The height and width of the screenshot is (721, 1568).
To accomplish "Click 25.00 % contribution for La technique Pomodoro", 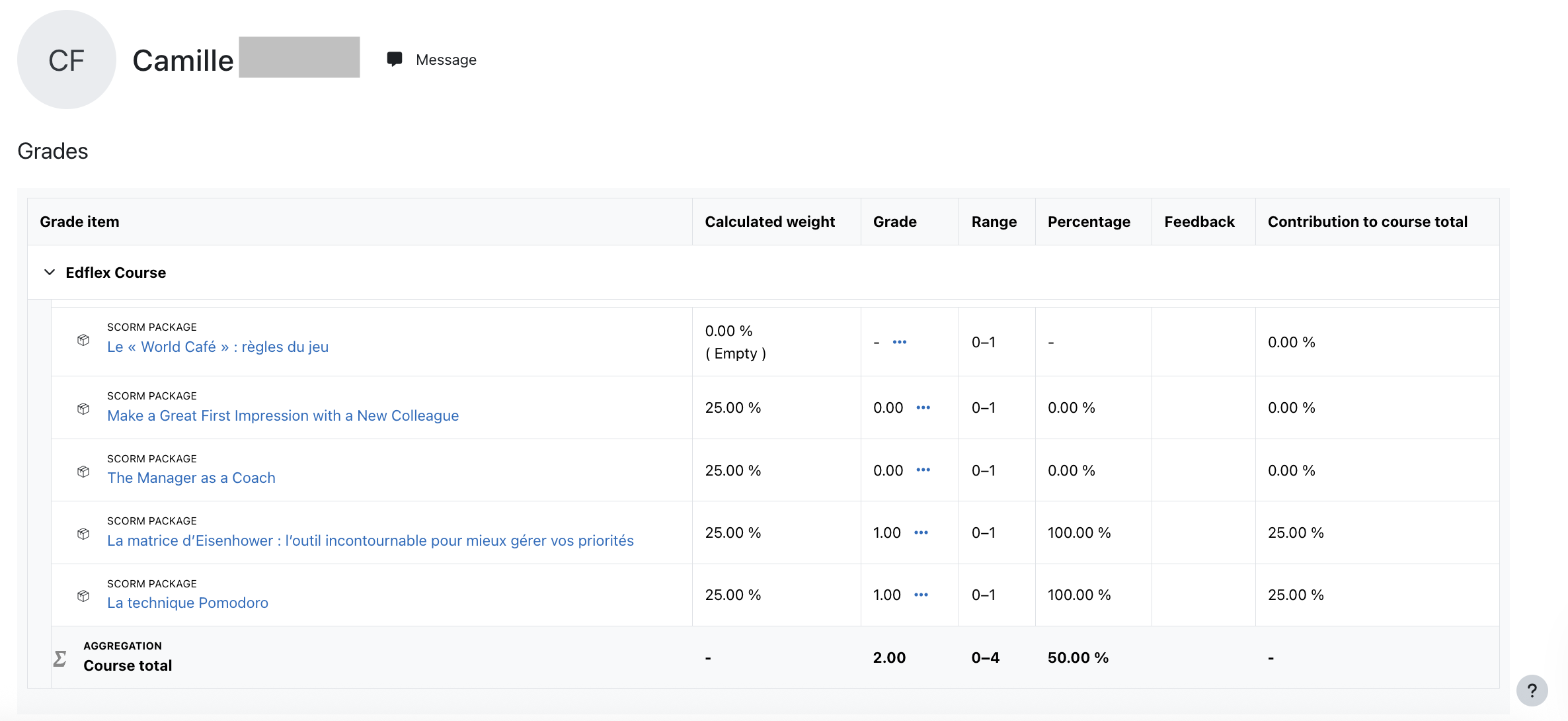I will (1296, 595).
